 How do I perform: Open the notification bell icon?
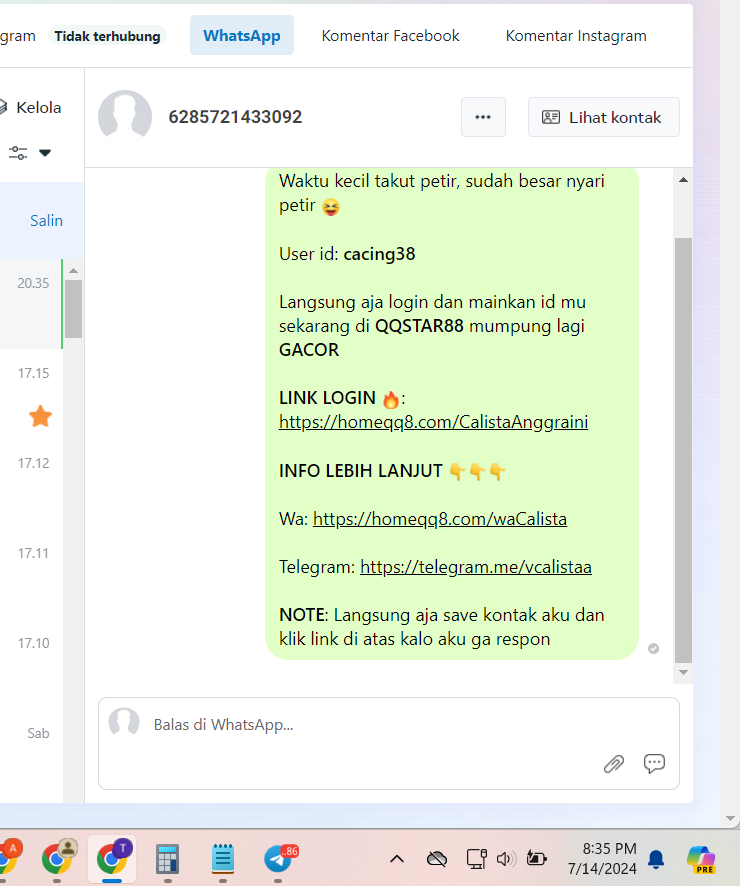(x=656, y=859)
